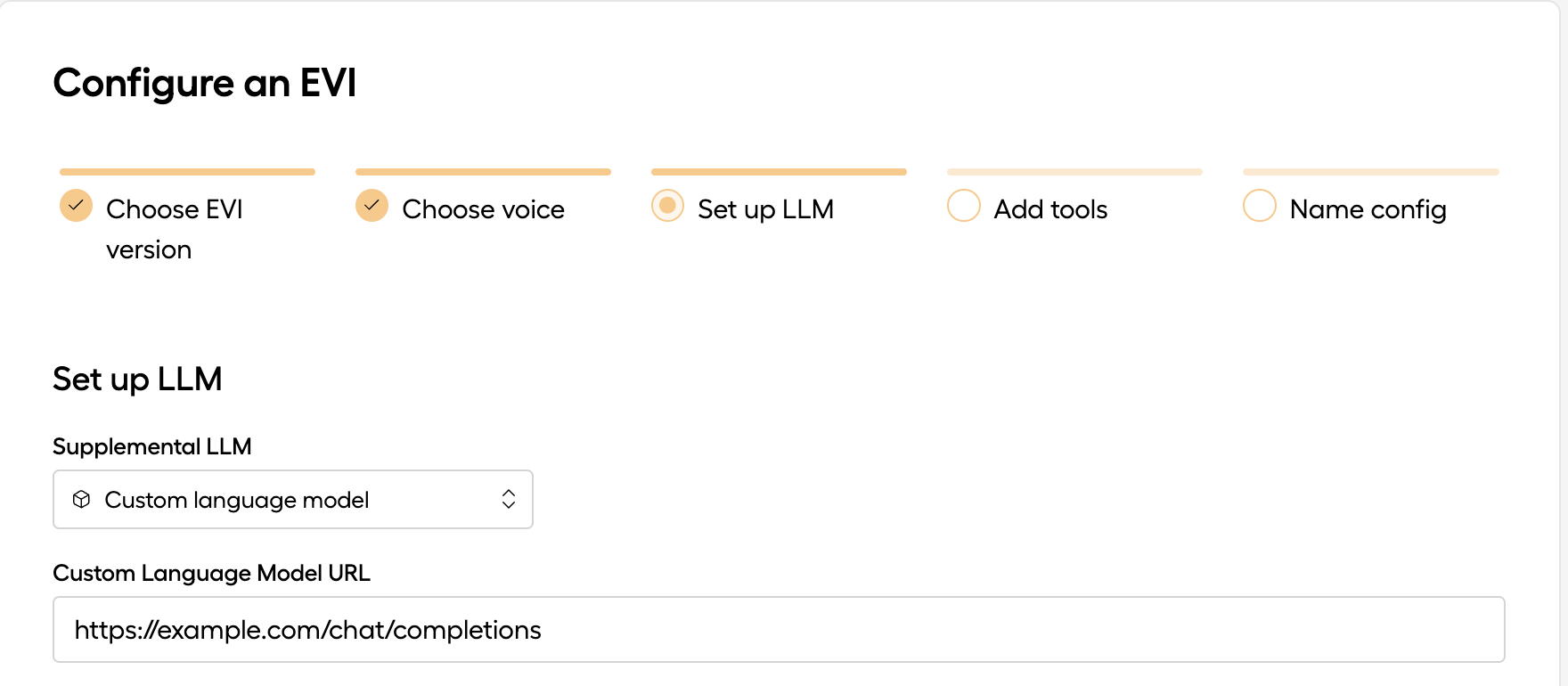
Task: Click the empty circle icon beside Name config
Action: (x=1259, y=206)
